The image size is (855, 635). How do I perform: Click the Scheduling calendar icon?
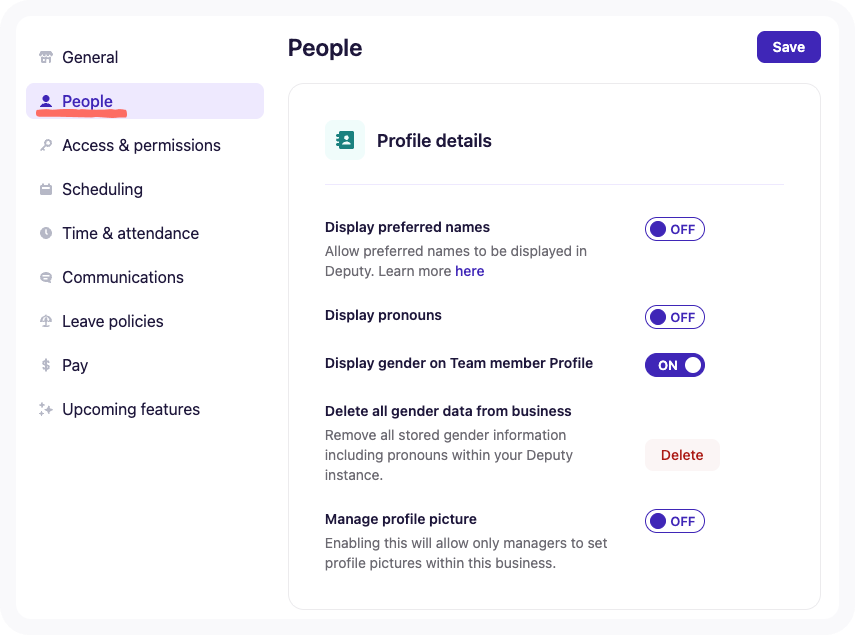click(x=46, y=189)
